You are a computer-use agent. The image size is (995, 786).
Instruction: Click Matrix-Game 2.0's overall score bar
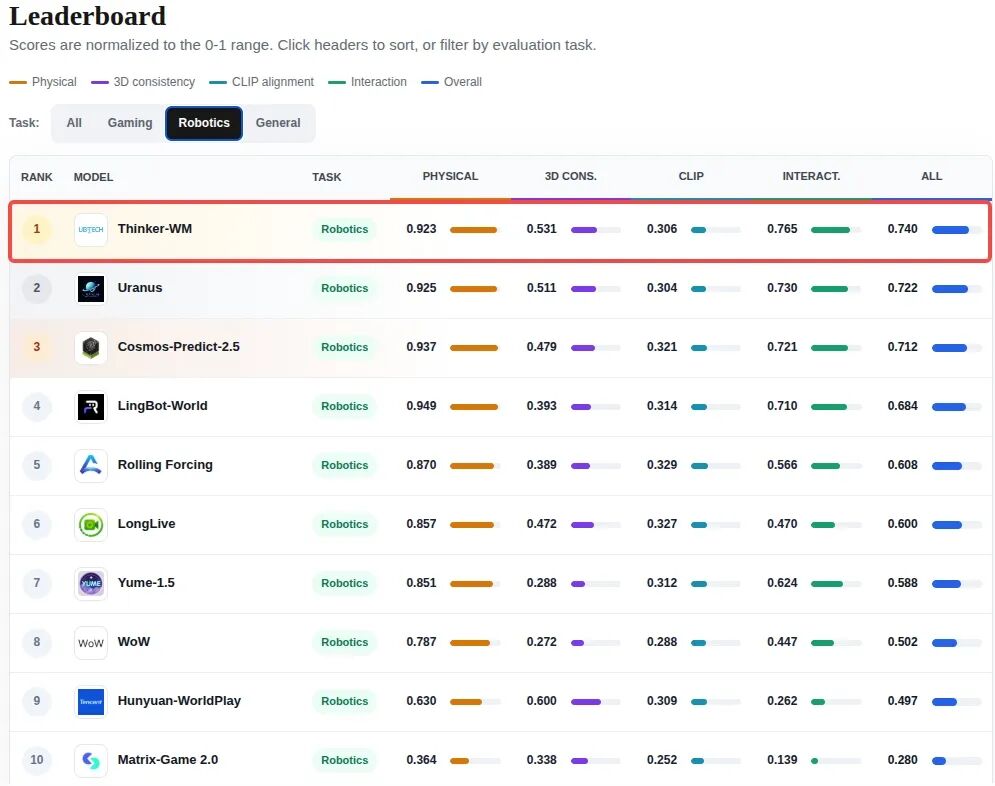pos(957,761)
